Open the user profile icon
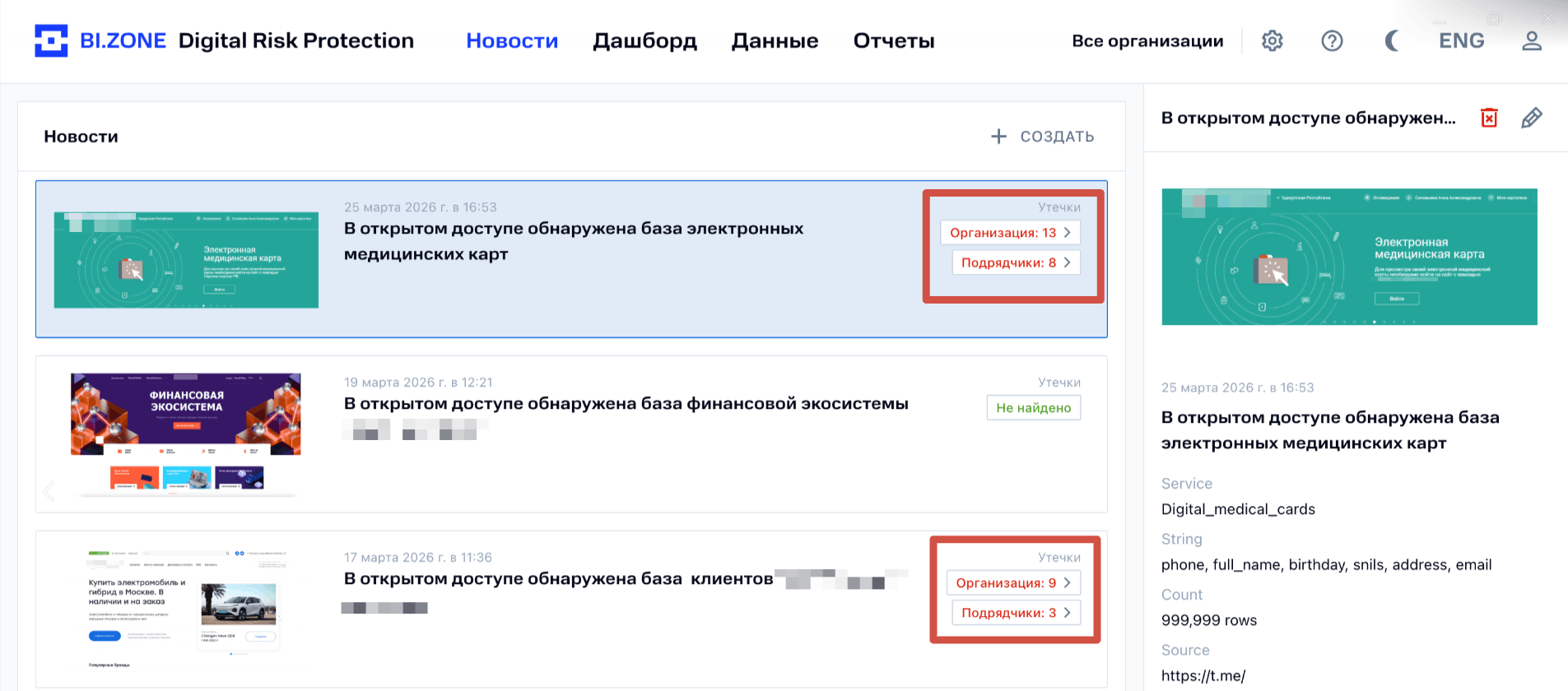Screen dimensions: 1568x691 1532,40
